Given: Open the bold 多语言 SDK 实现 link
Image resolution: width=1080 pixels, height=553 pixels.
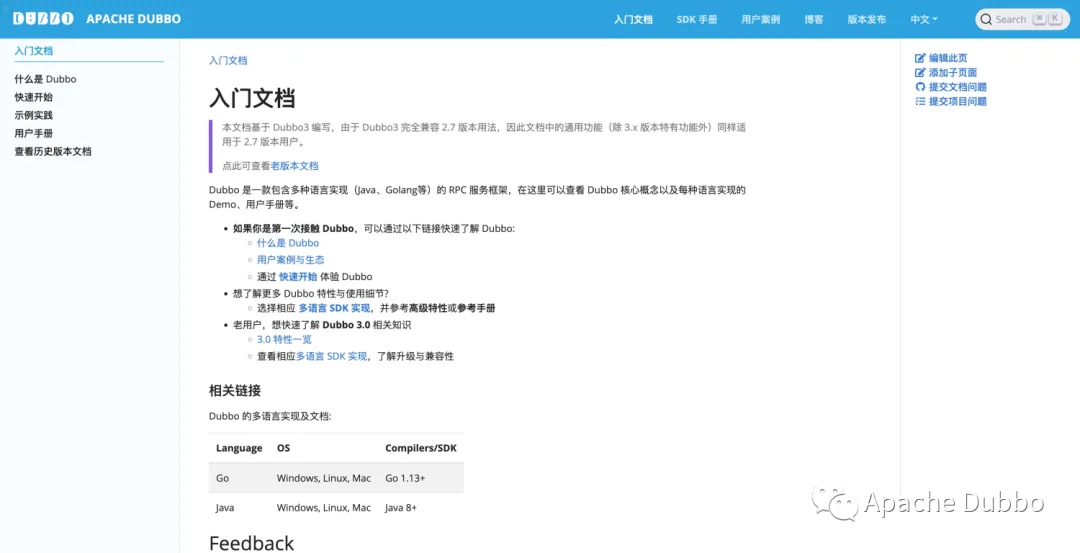Looking at the screenshot, I should point(335,308).
